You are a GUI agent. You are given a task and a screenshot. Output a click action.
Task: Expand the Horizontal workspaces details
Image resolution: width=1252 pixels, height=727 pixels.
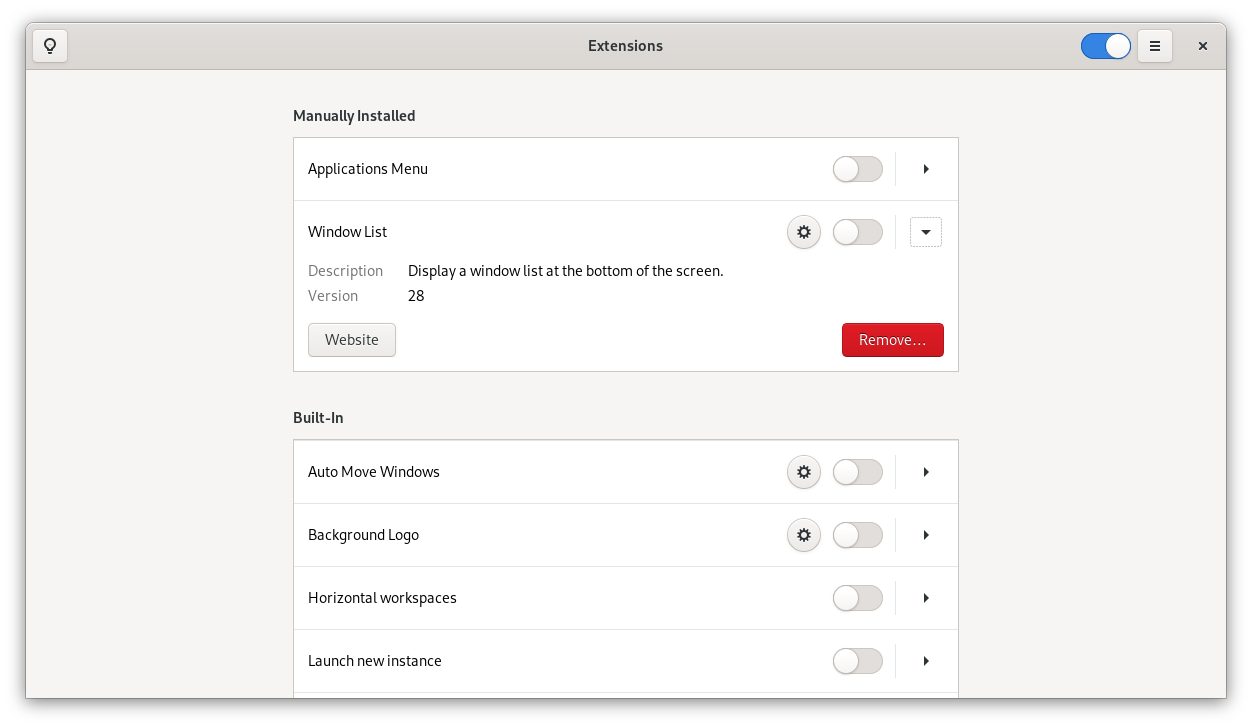926,598
